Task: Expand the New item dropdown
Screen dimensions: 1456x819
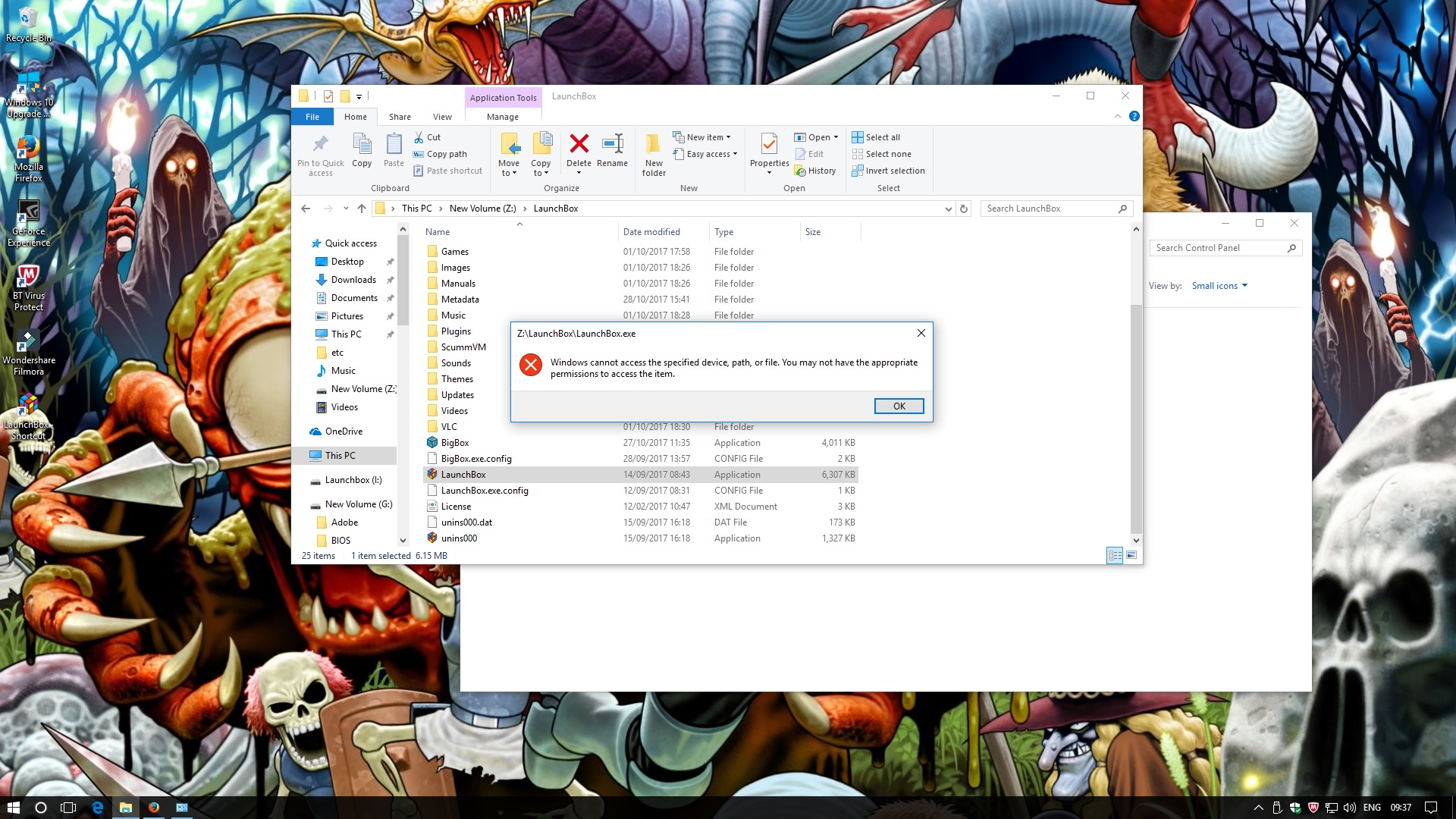Action: [x=701, y=137]
